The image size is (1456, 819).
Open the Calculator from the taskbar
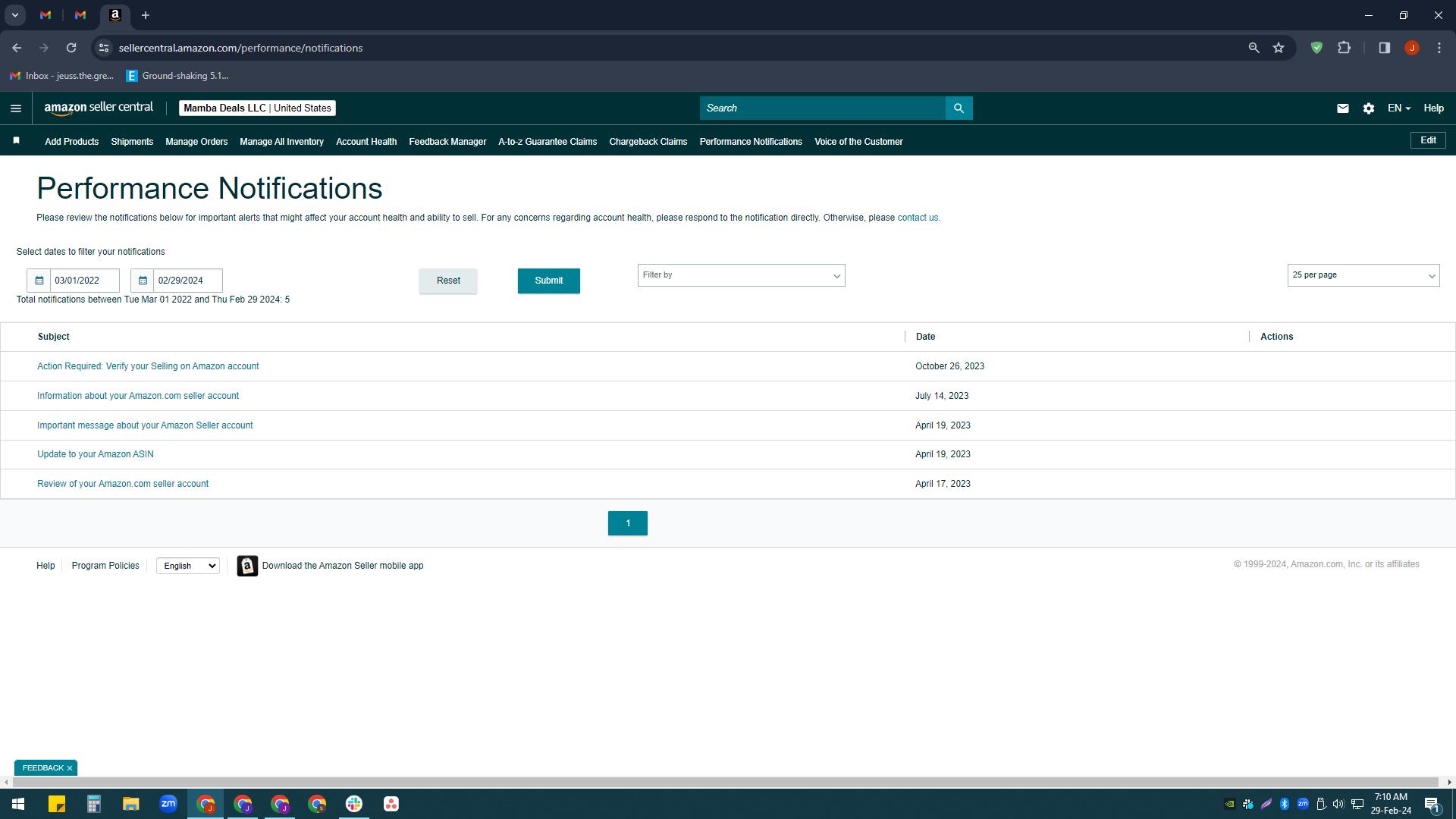tap(94, 804)
